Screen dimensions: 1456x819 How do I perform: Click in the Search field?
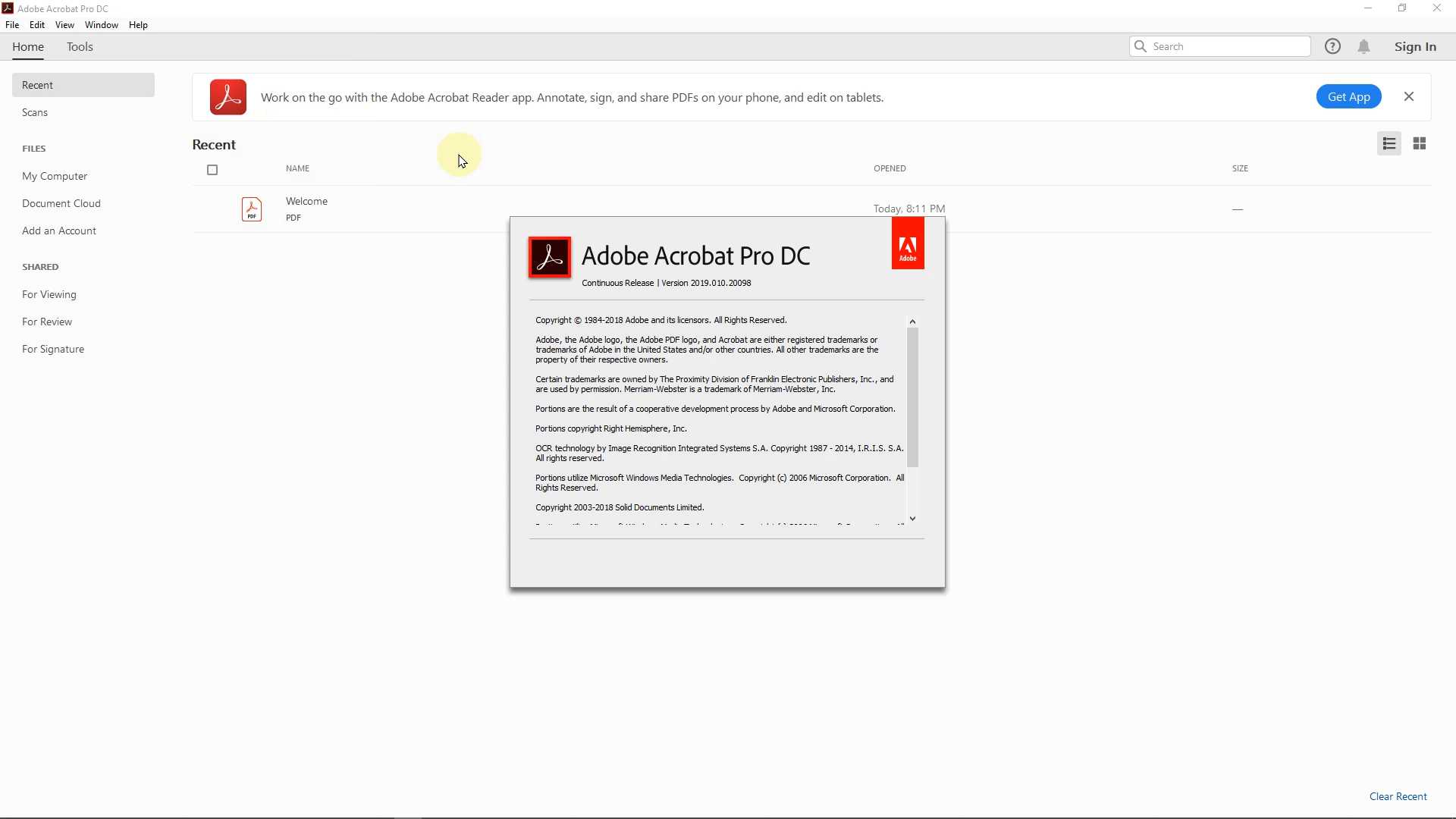pos(1227,46)
